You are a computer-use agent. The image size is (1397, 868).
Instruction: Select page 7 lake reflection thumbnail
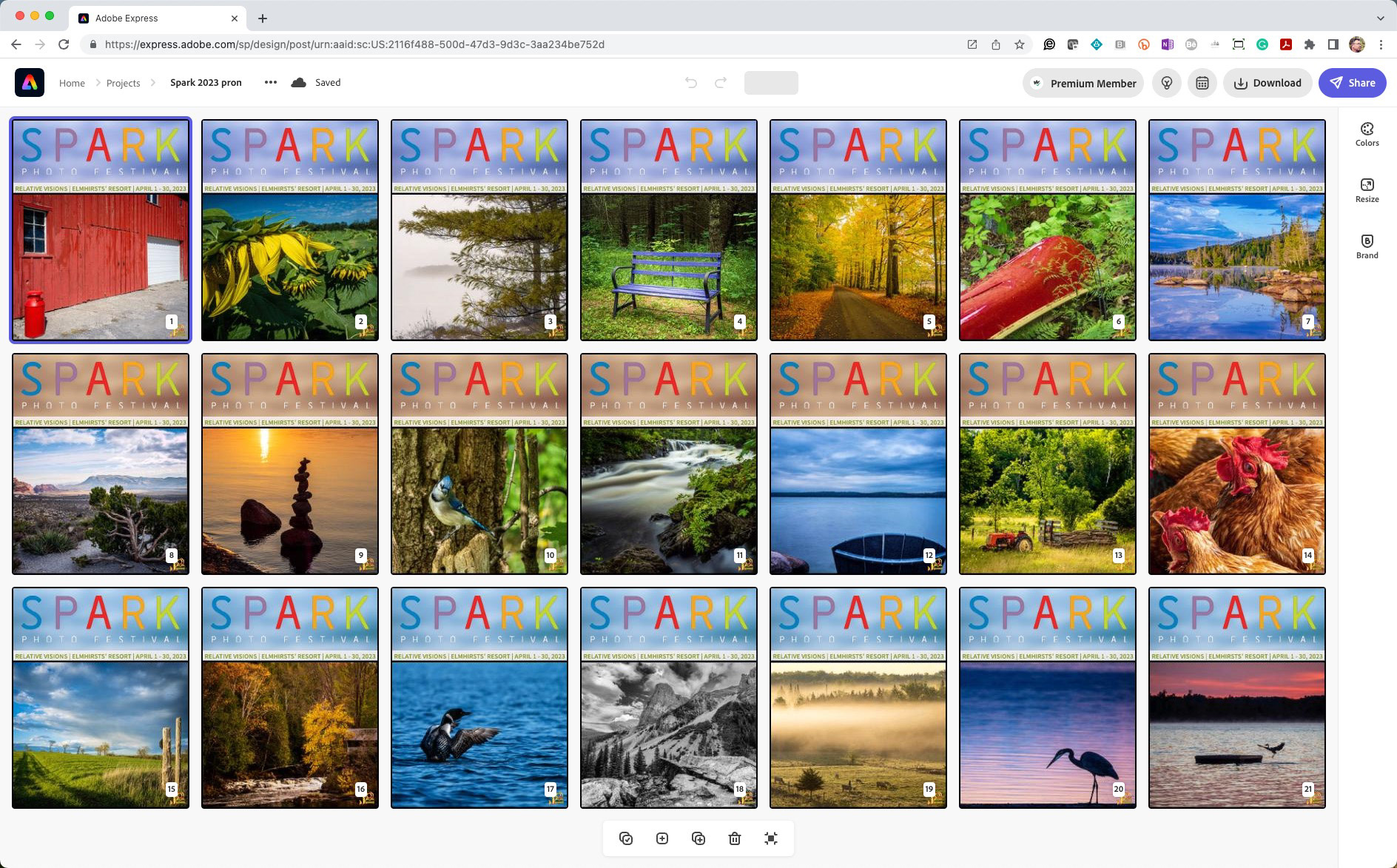tap(1237, 230)
